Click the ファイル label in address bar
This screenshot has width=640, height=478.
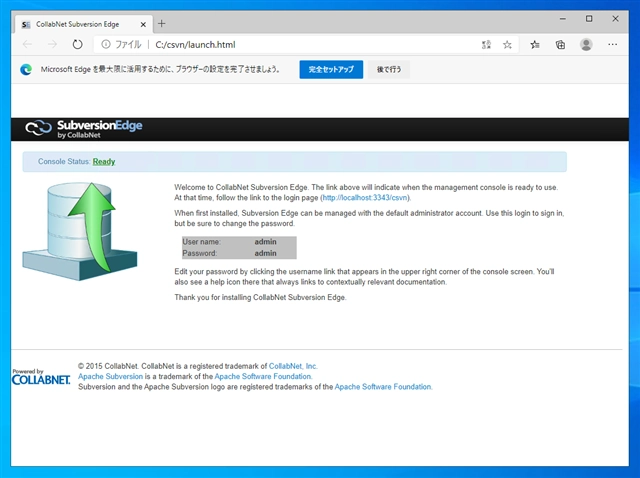pos(128,44)
